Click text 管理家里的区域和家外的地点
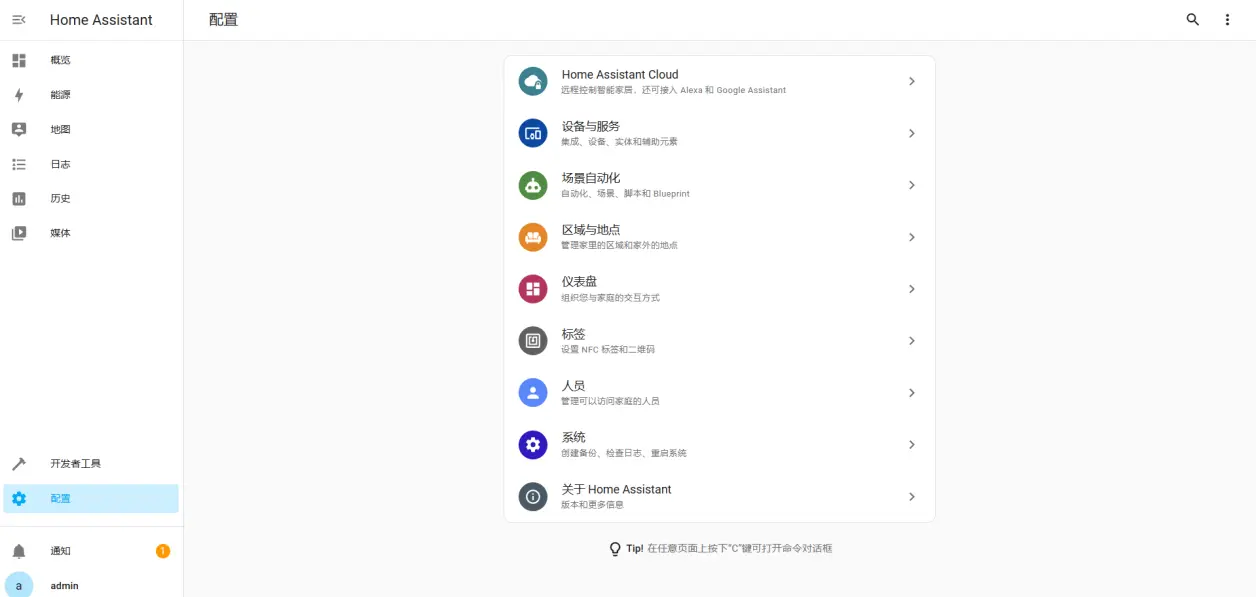Image resolution: width=1256 pixels, height=597 pixels. 620,246
